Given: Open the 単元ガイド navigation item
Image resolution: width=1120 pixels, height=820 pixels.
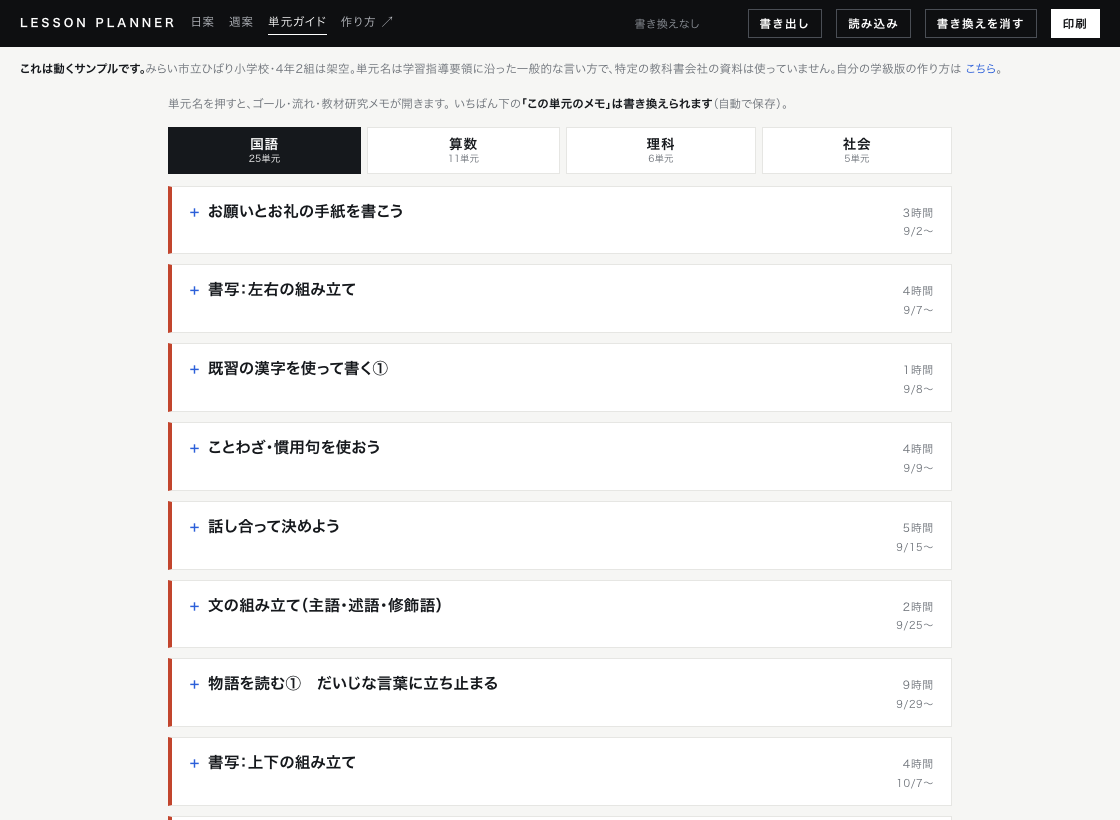Looking at the screenshot, I should [x=297, y=22].
